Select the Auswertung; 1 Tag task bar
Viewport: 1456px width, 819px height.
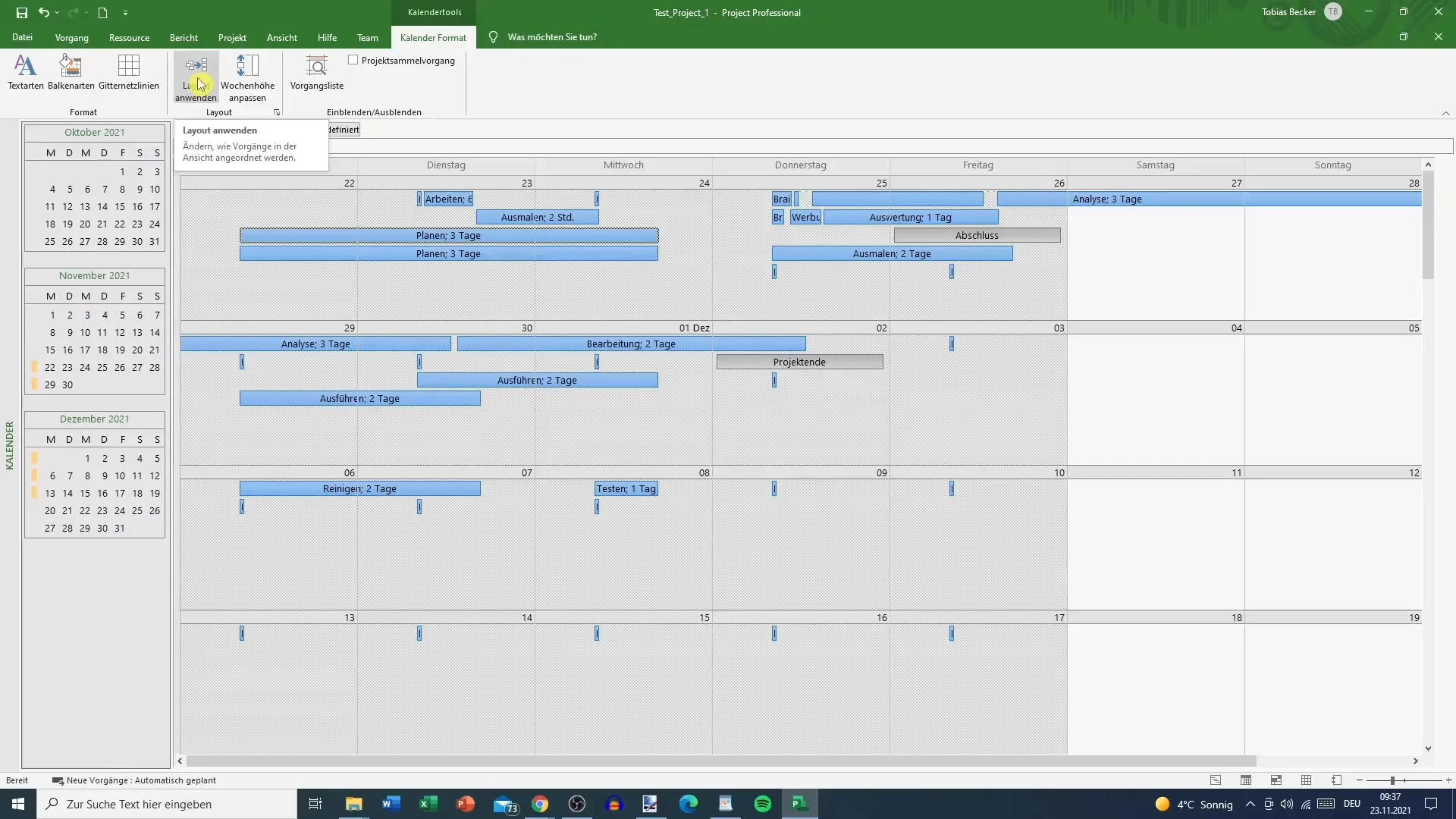pyautogui.click(x=911, y=217)
